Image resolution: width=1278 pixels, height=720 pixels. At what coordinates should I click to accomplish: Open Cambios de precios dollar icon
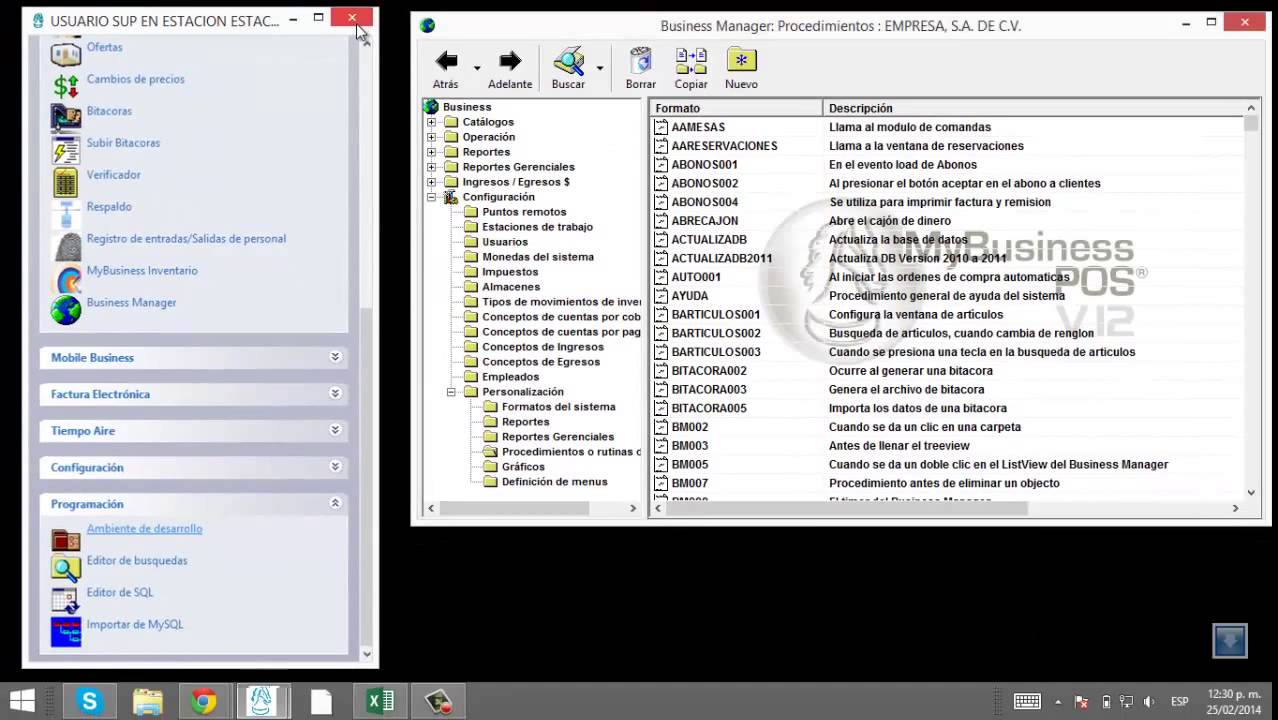click(x=66, y=86)
